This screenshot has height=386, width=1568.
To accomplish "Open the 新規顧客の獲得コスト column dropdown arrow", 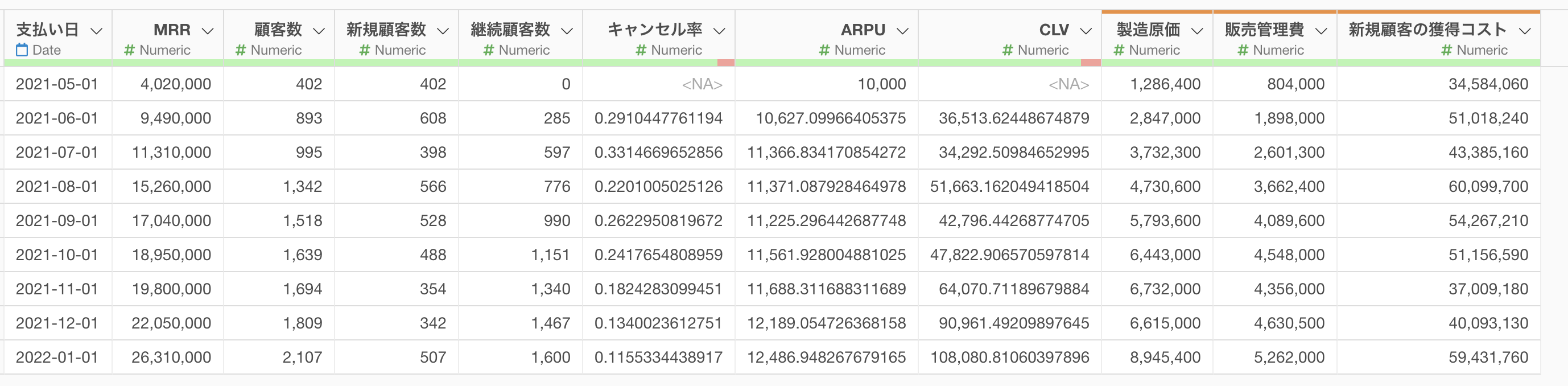I will [x=1525, y=31].
